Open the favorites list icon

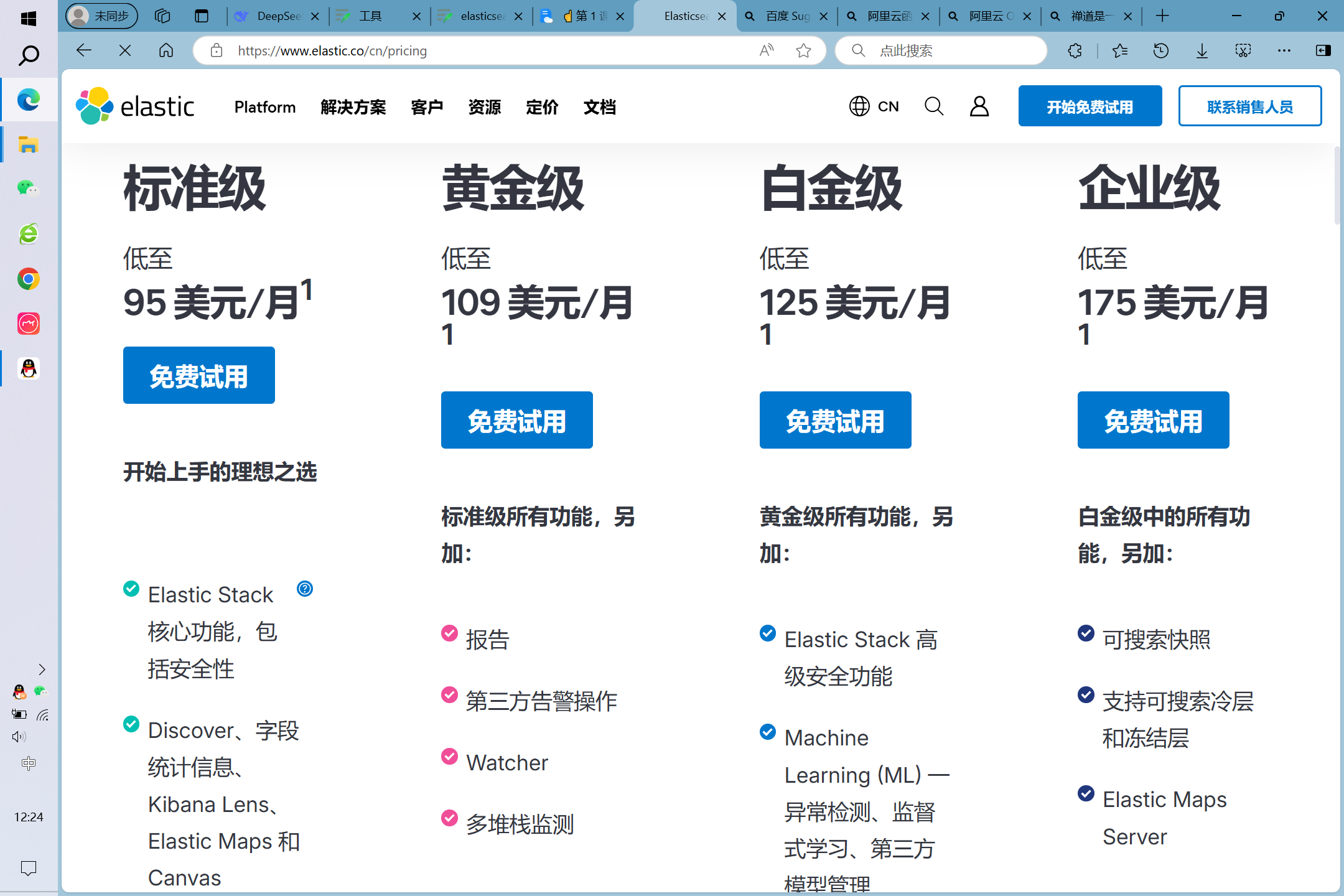tap(1120, 50)
